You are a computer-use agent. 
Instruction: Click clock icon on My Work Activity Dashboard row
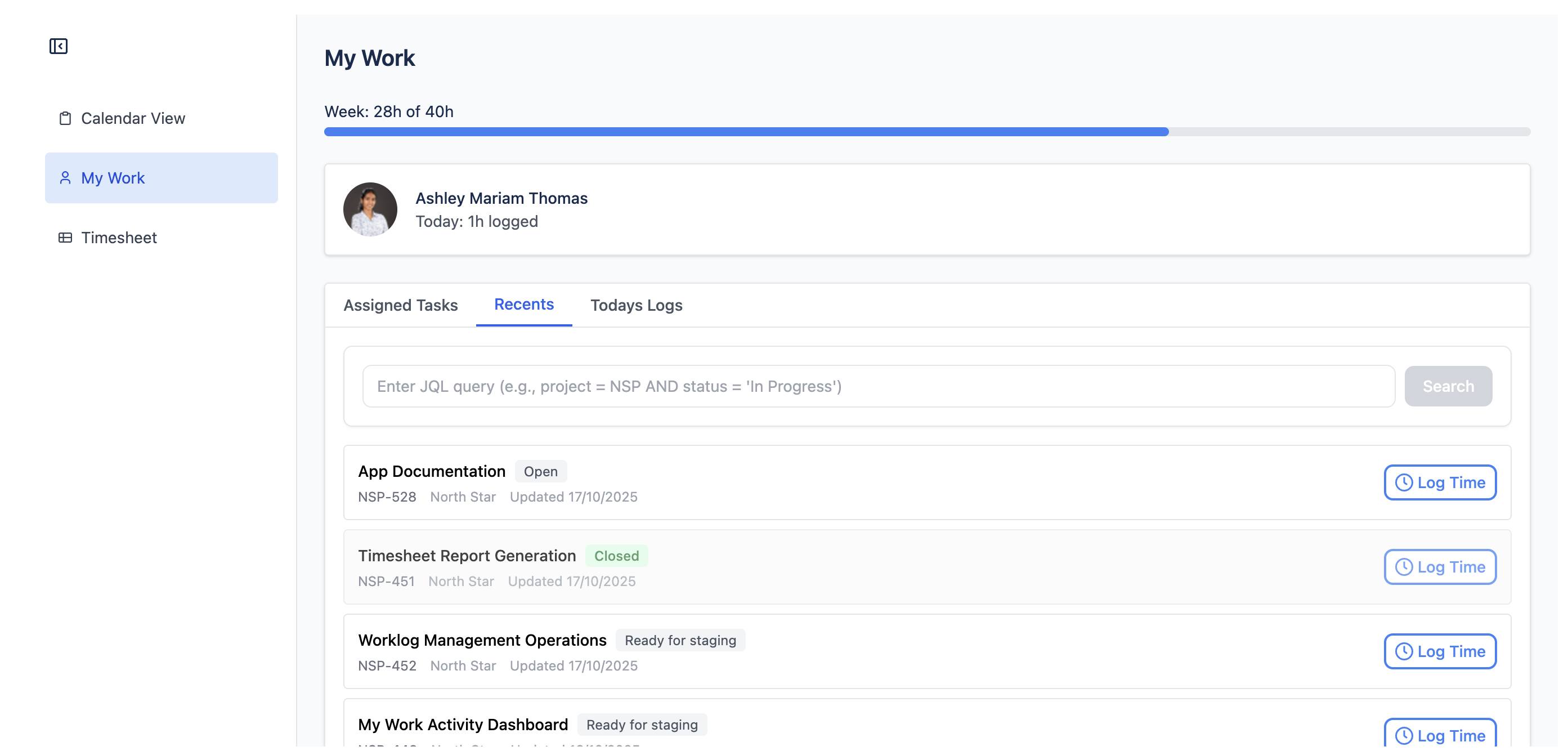click(x=1403, y=735)
